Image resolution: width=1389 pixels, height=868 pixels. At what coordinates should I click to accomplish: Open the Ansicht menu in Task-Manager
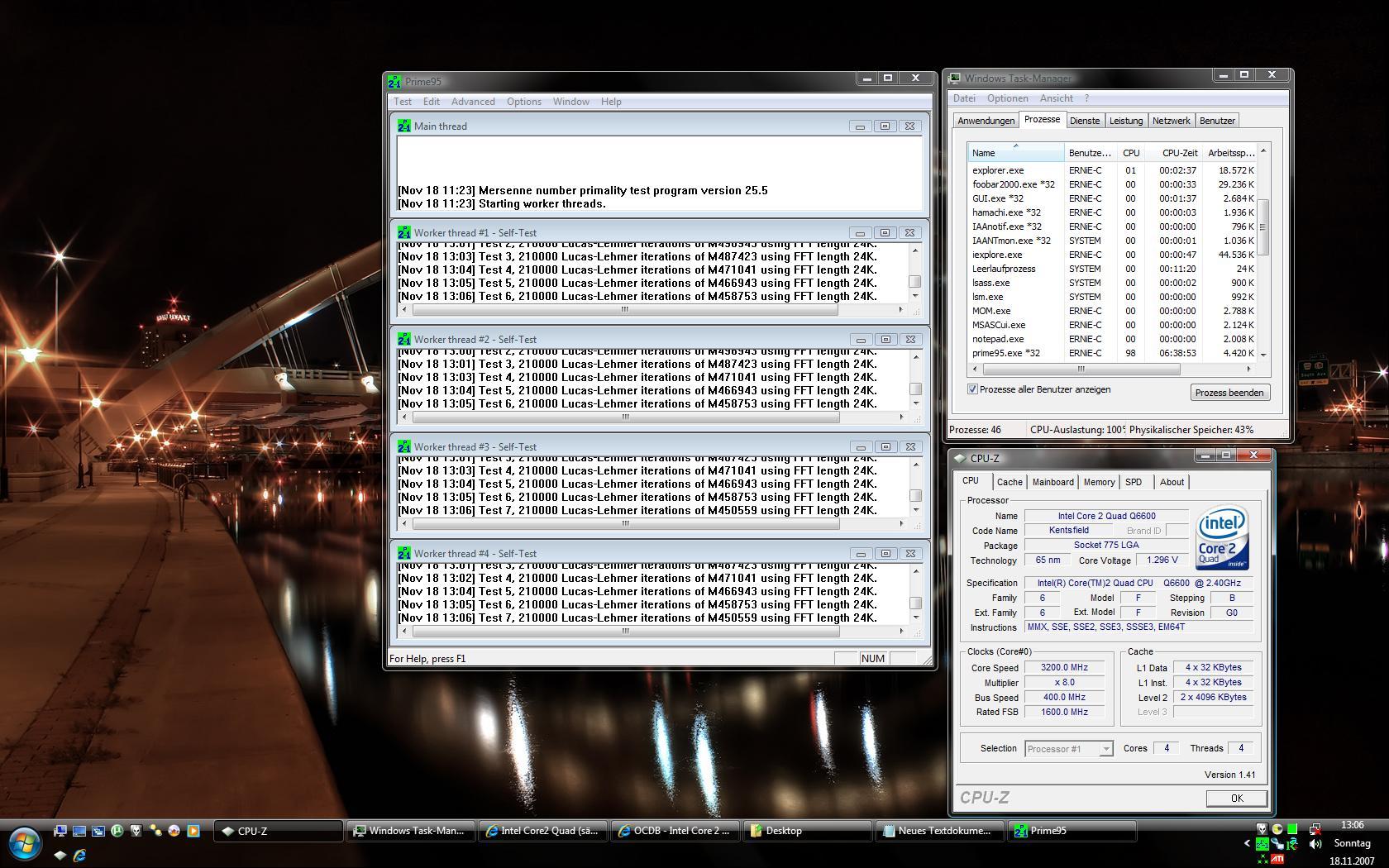point(1057,98)
